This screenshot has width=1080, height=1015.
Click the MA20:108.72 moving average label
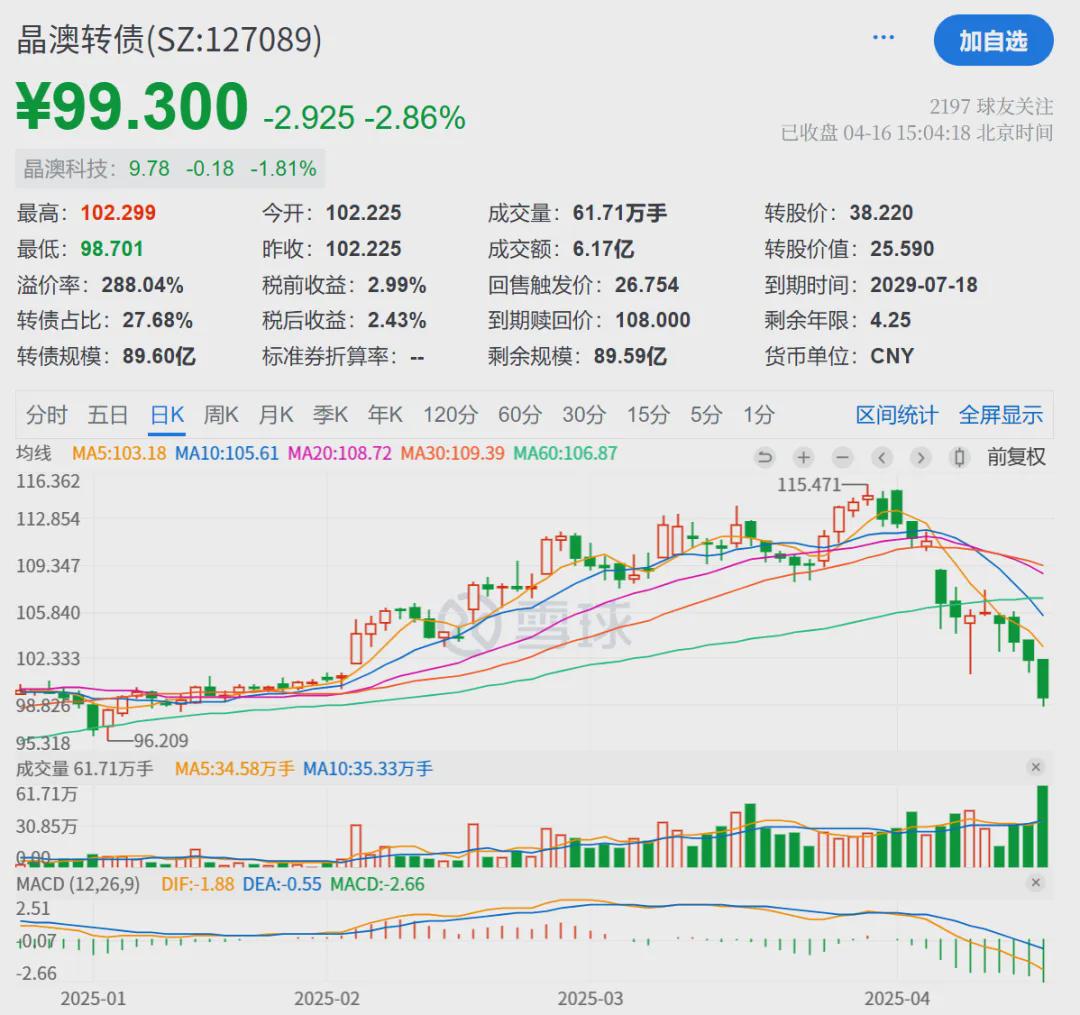pos(340,454)
